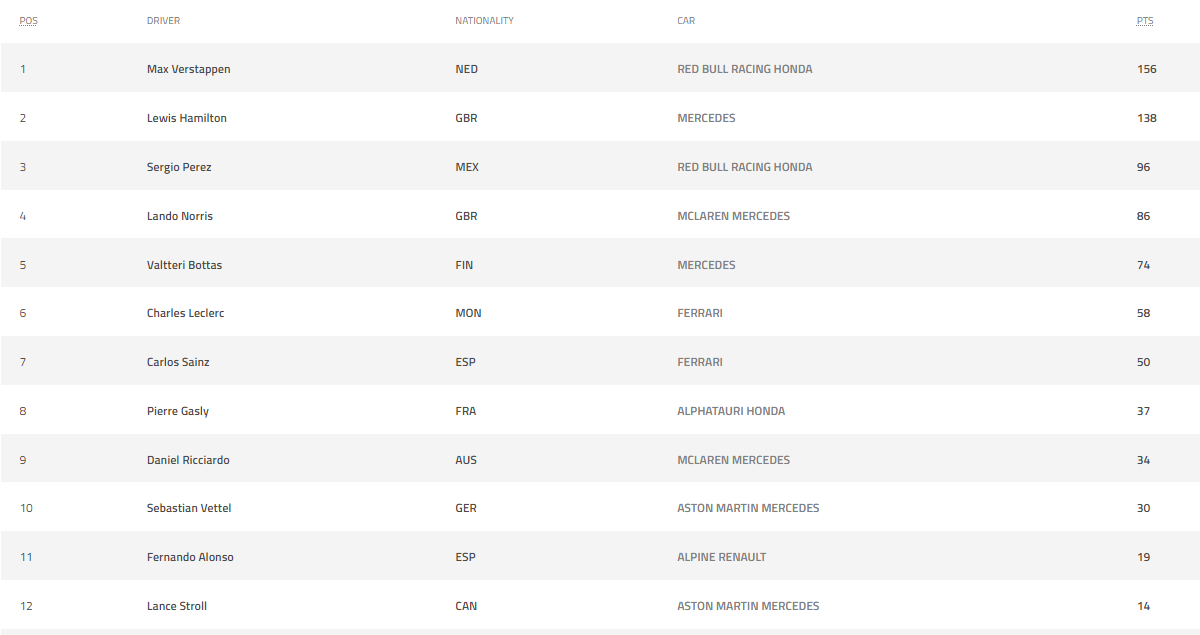Open FERRARI team link for Leclerc
Screen dimensions: 1200x635
(700, 313)
